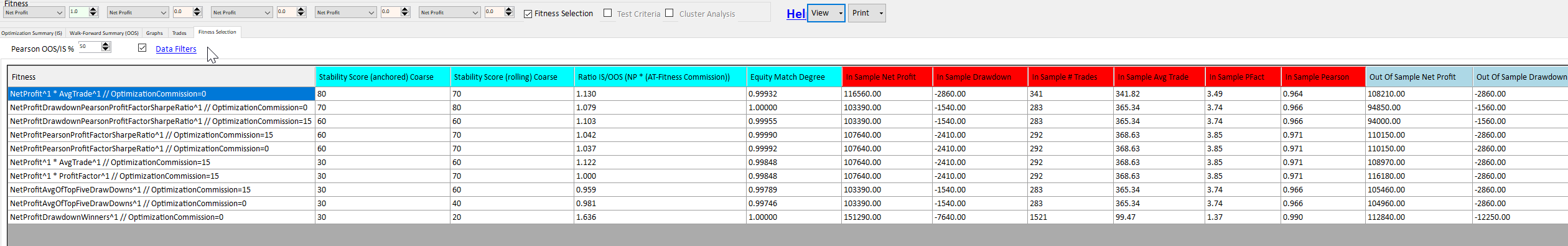The height and width of the screenshot is (246, 1568).
Task: Click the In Sample Drawdown cell -7640.00
Action: (x=981, y=217)
